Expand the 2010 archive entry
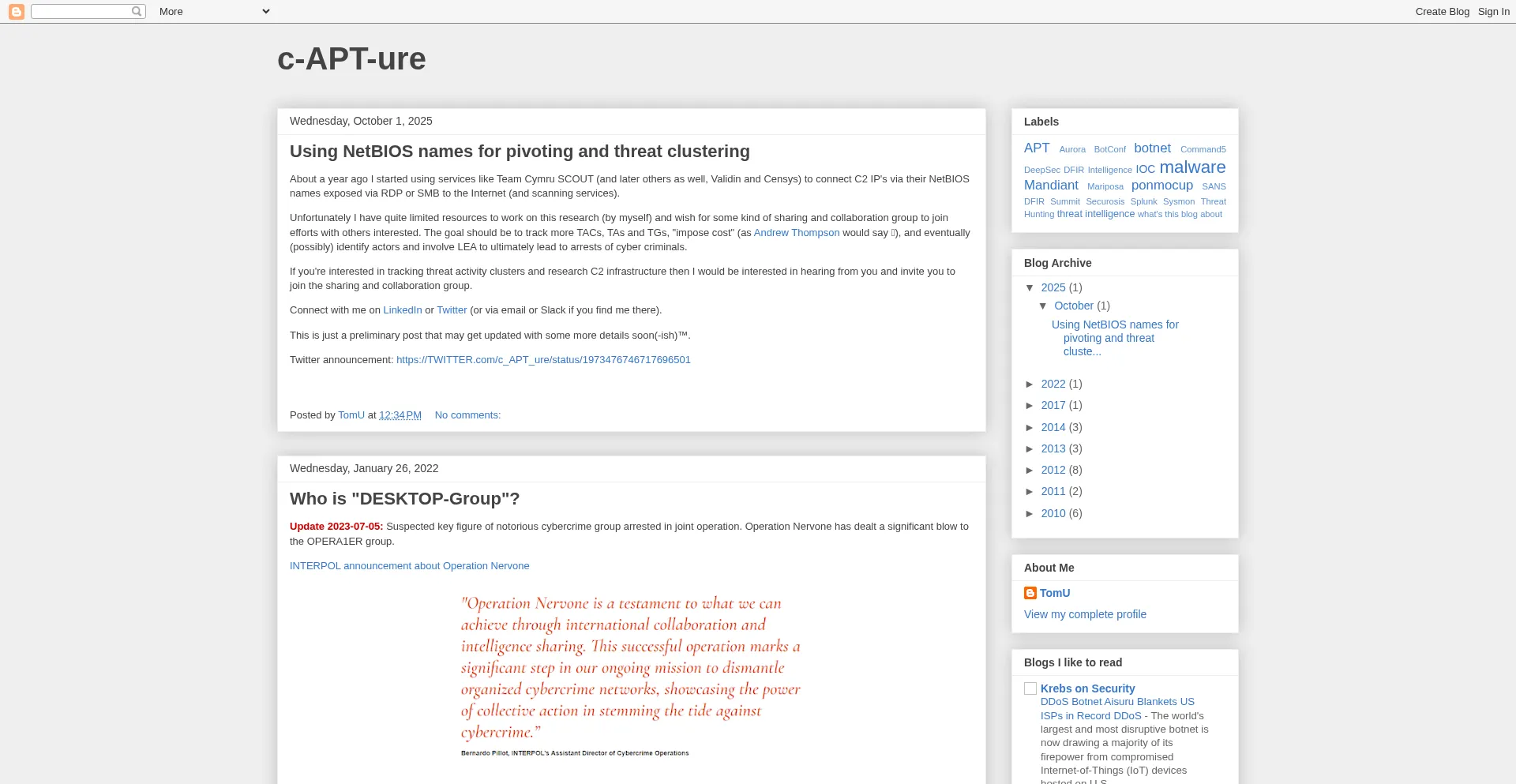The image size is (1516, 784). [1030, 513]
